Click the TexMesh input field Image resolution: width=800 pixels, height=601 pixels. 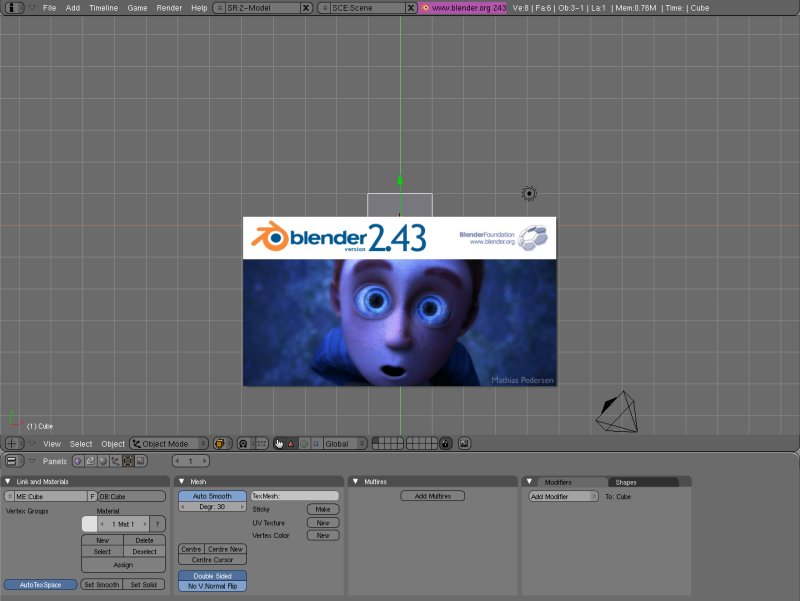(x=295, y=496)
